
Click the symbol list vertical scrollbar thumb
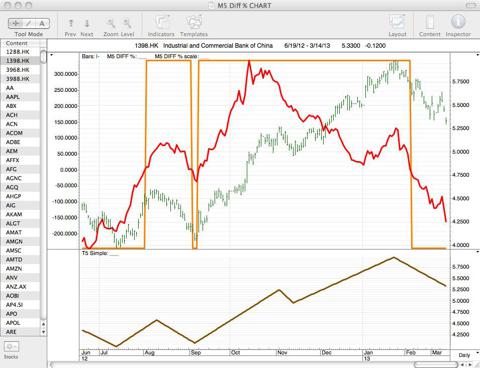click(43, 57)
